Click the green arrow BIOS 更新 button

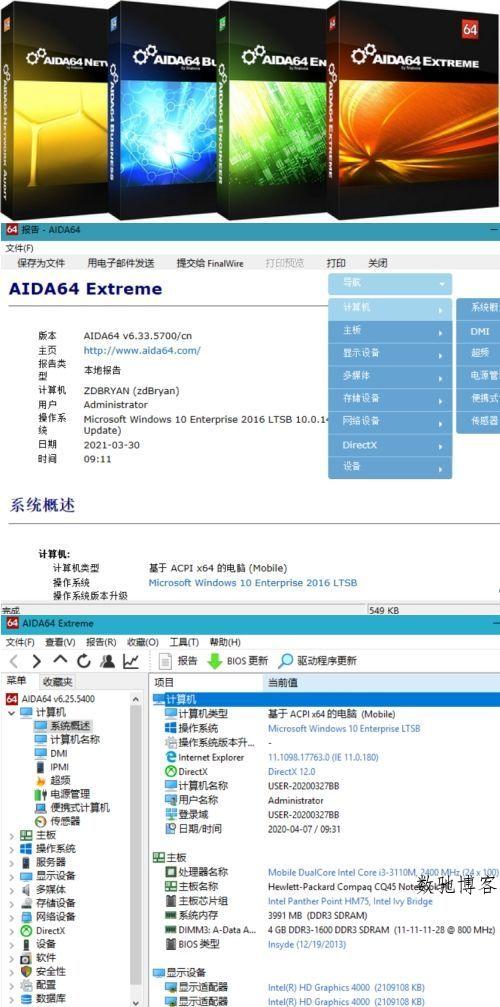point(237,661)
